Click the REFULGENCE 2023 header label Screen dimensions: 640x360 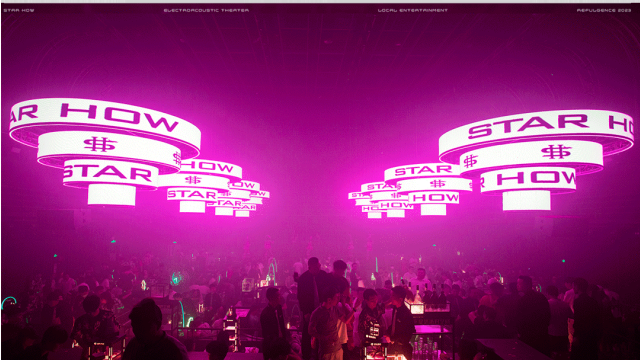point(604,10)
